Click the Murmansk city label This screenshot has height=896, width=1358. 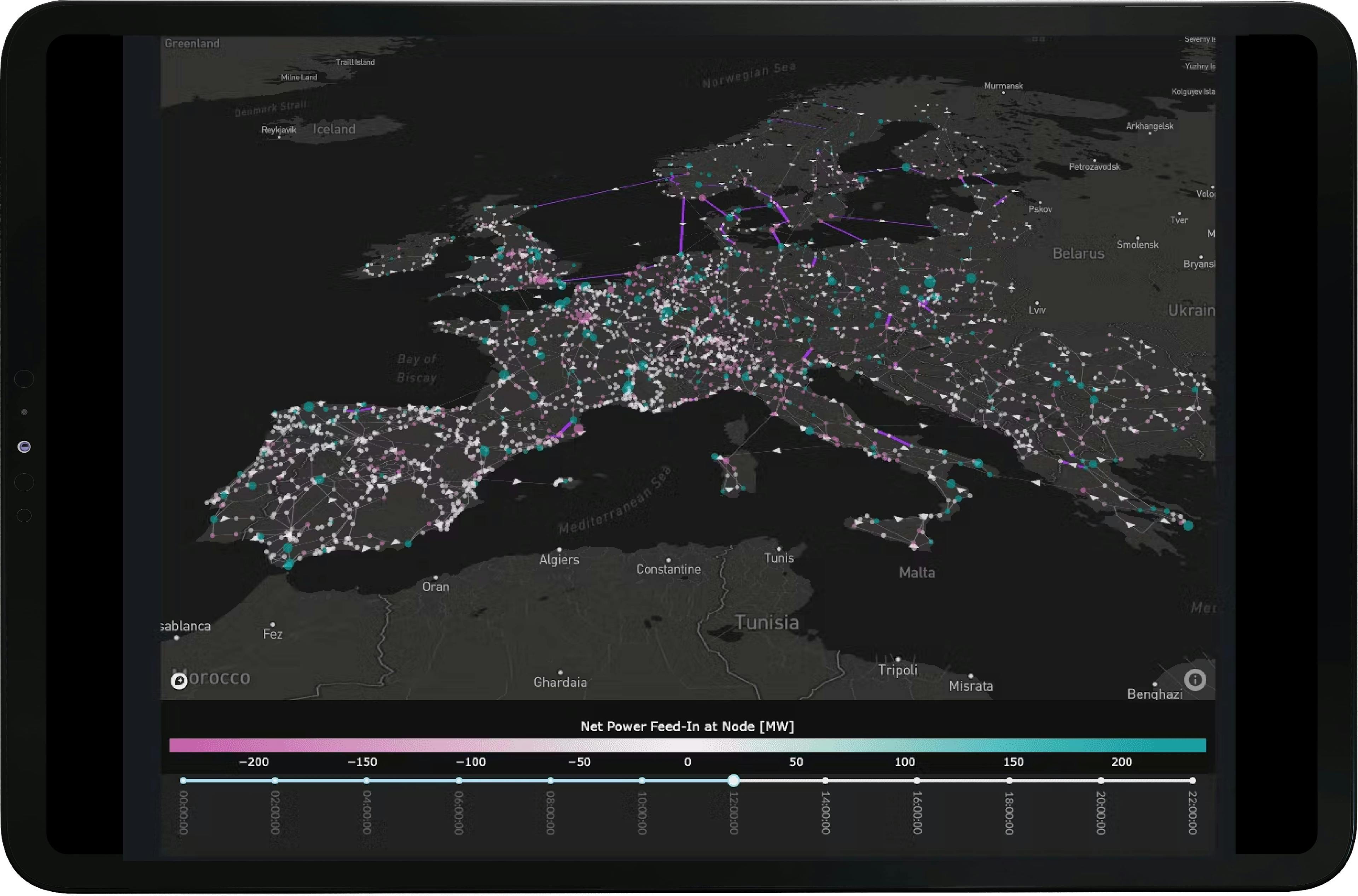[1004, 86]
